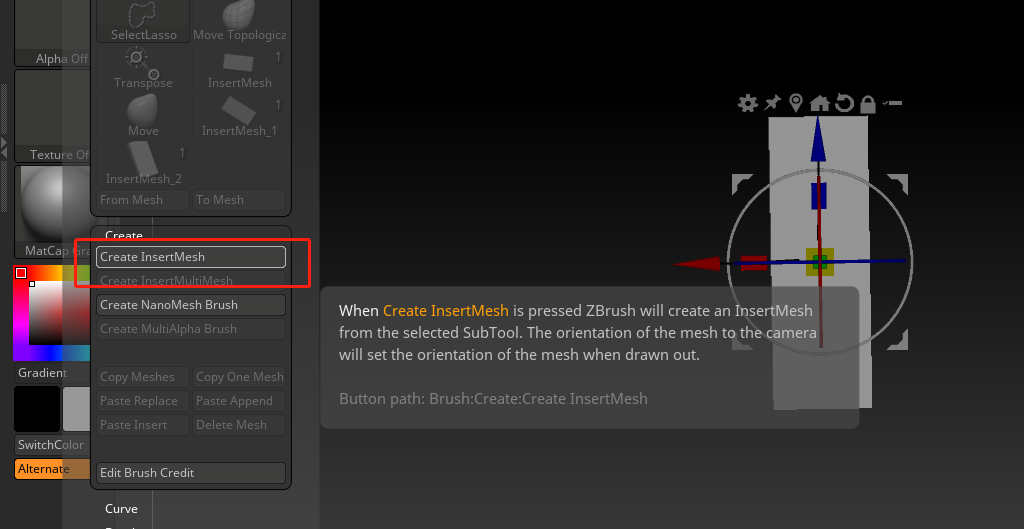
Task: Select the SelectLasso brush
Action: [x=143, y=21]
